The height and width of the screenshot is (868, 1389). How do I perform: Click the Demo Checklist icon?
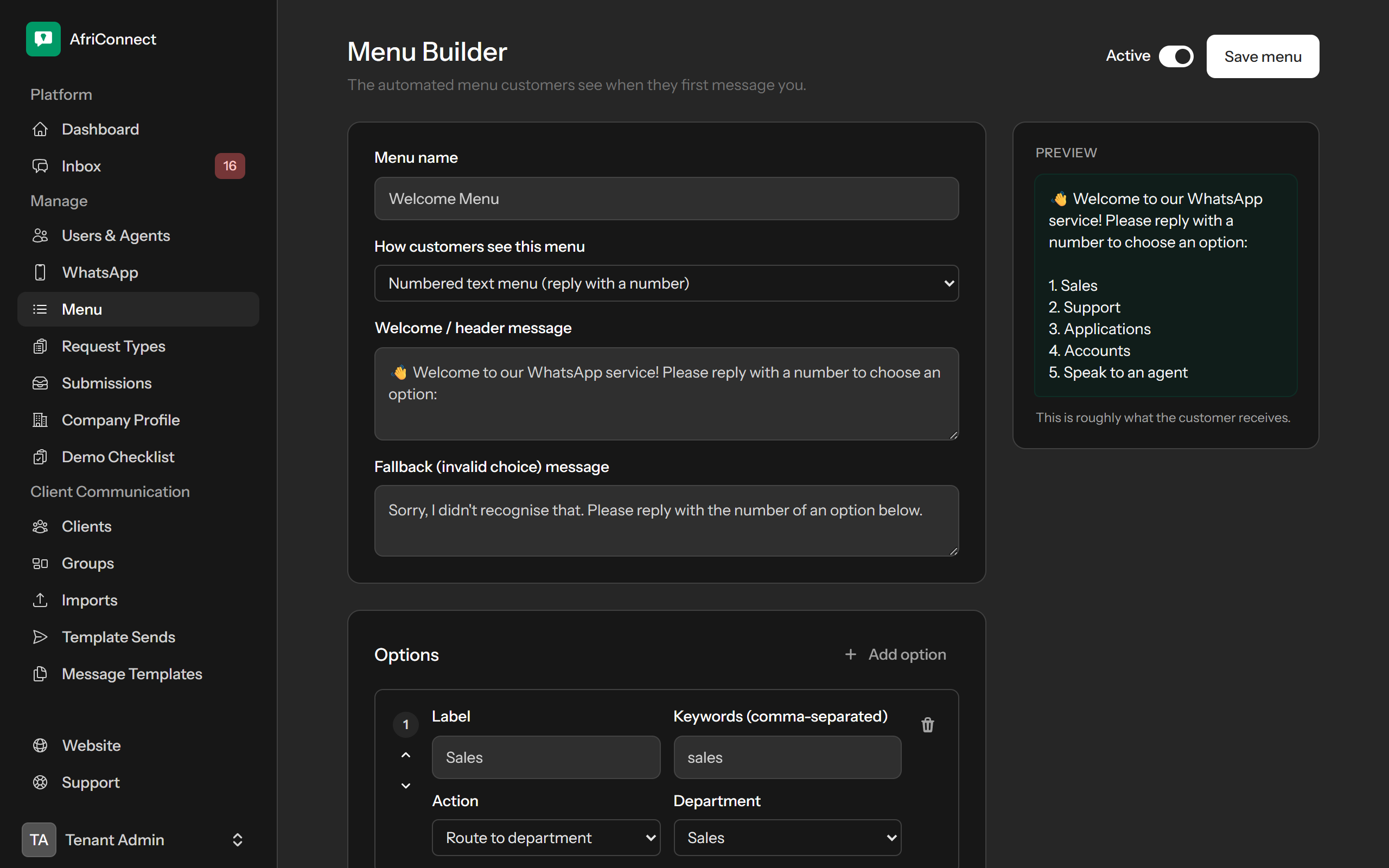(40, 457)
